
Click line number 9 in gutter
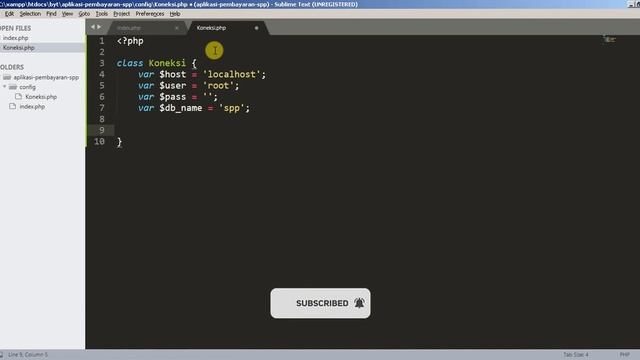click(x=102, y=130)
